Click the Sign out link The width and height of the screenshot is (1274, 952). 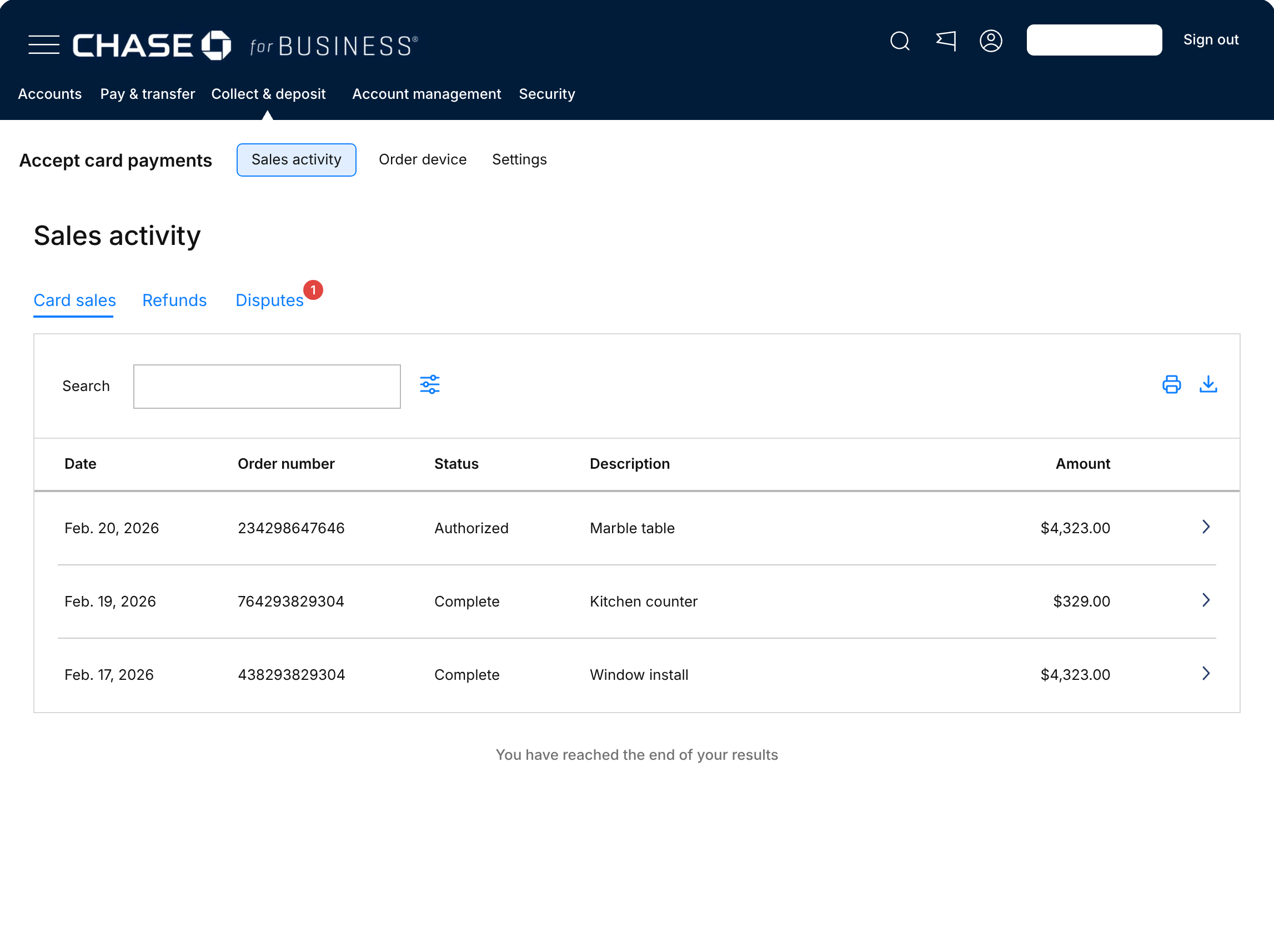coord(1211,40)
